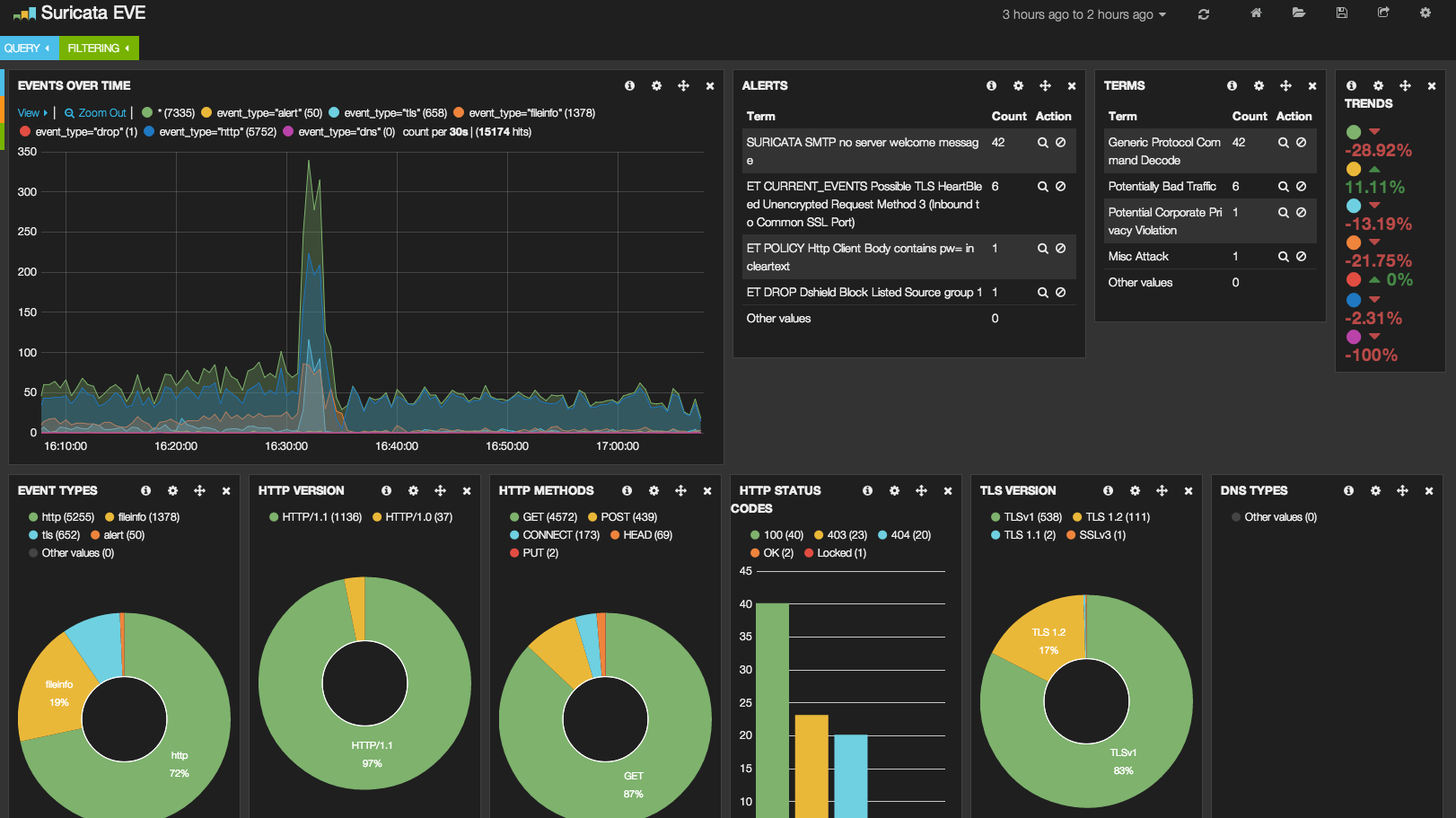Screen dimensions: 1456x818
Task: Configure the HTTP Methods panel gear
Action: pos(653,491)
